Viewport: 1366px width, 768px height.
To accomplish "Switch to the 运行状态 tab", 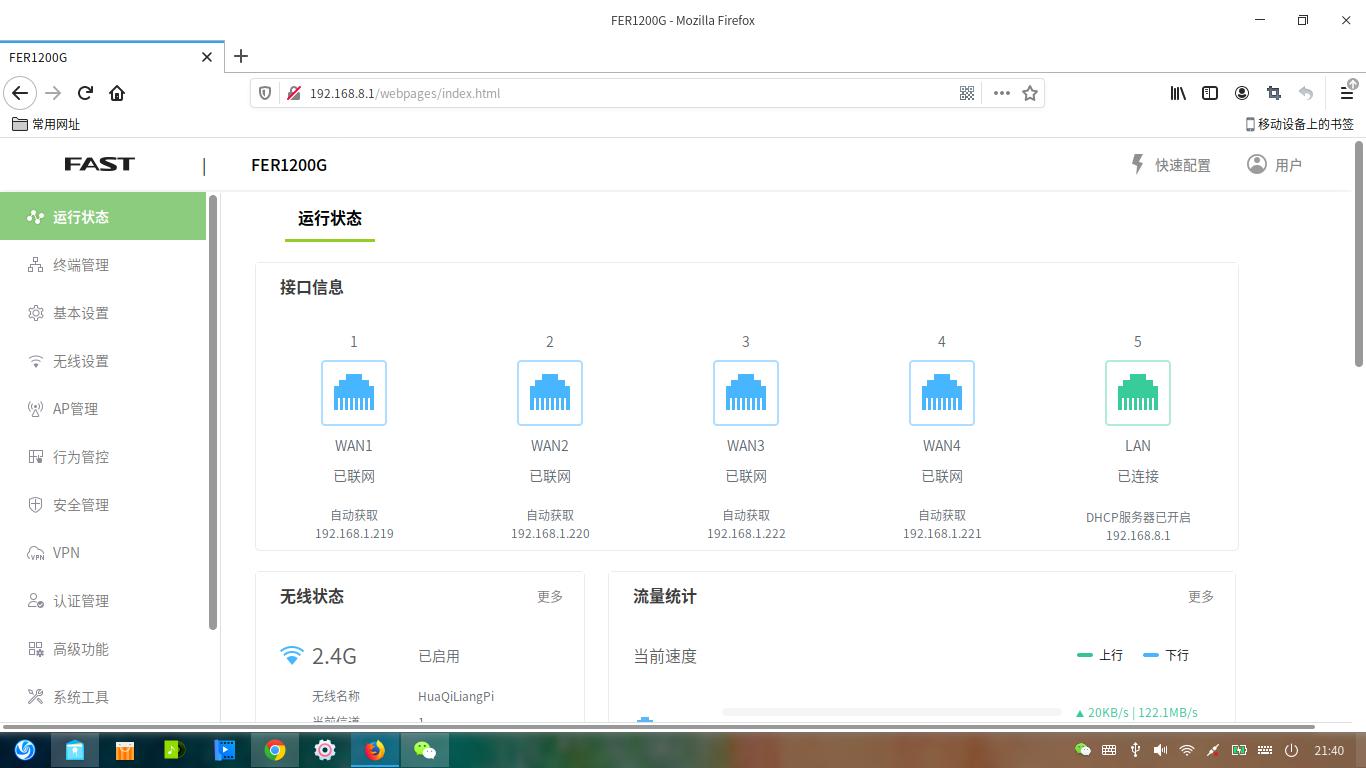I will (x=330, y=218).
